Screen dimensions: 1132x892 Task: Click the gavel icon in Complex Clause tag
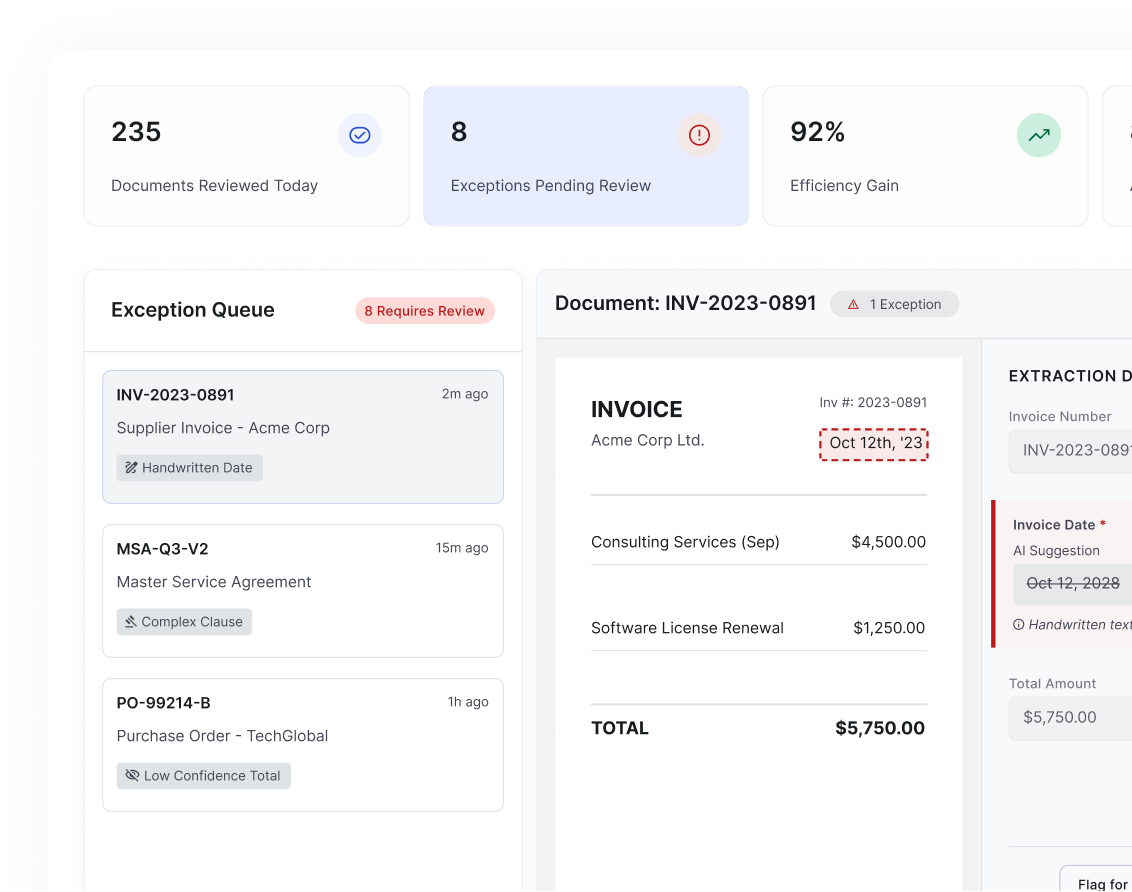[131, 621]
